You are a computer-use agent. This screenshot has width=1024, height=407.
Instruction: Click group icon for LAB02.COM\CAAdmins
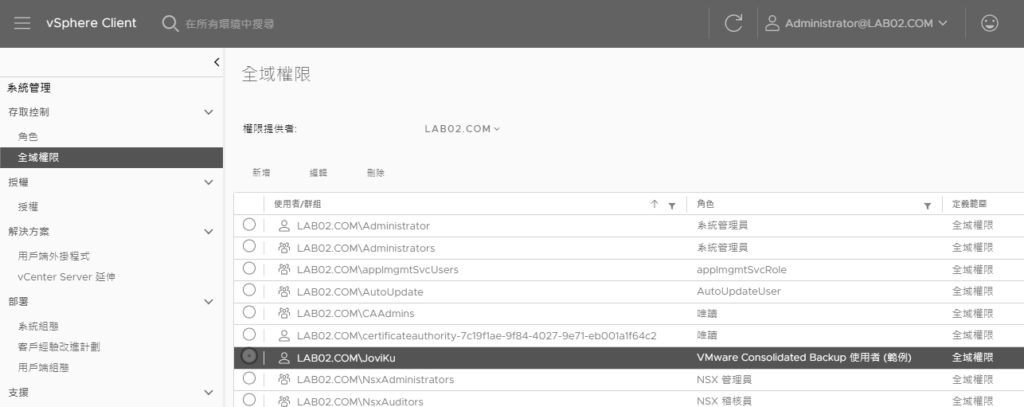pyautogui.click(x=283, y=314)
